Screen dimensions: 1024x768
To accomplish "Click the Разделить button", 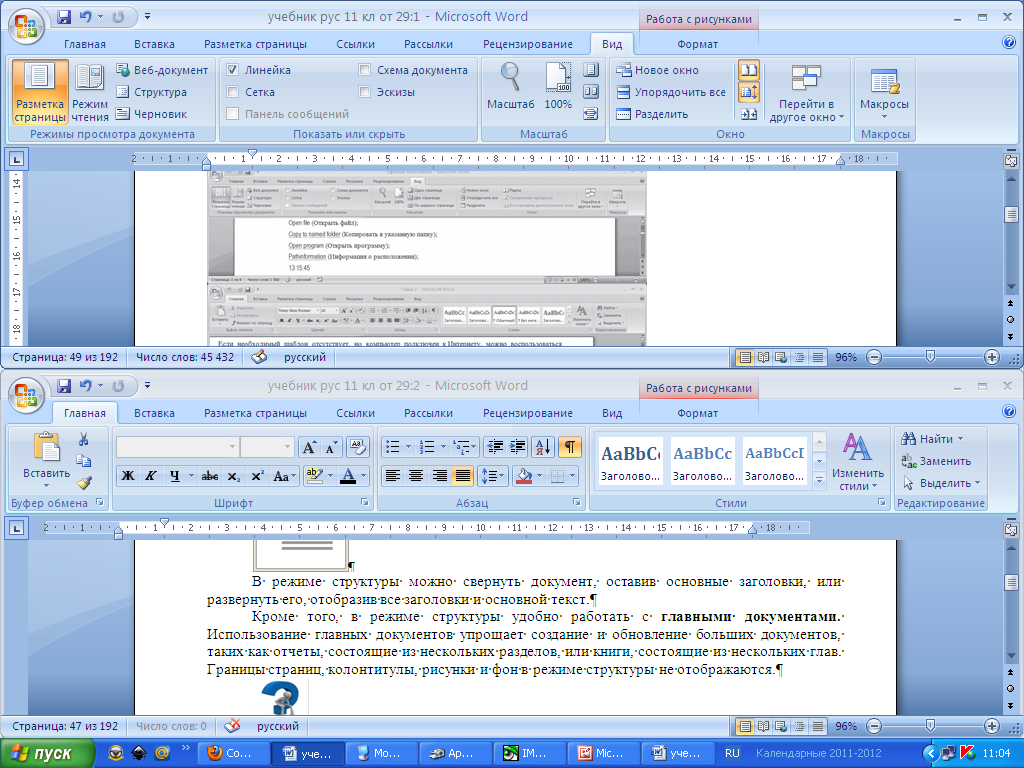I will coord(652,114).
